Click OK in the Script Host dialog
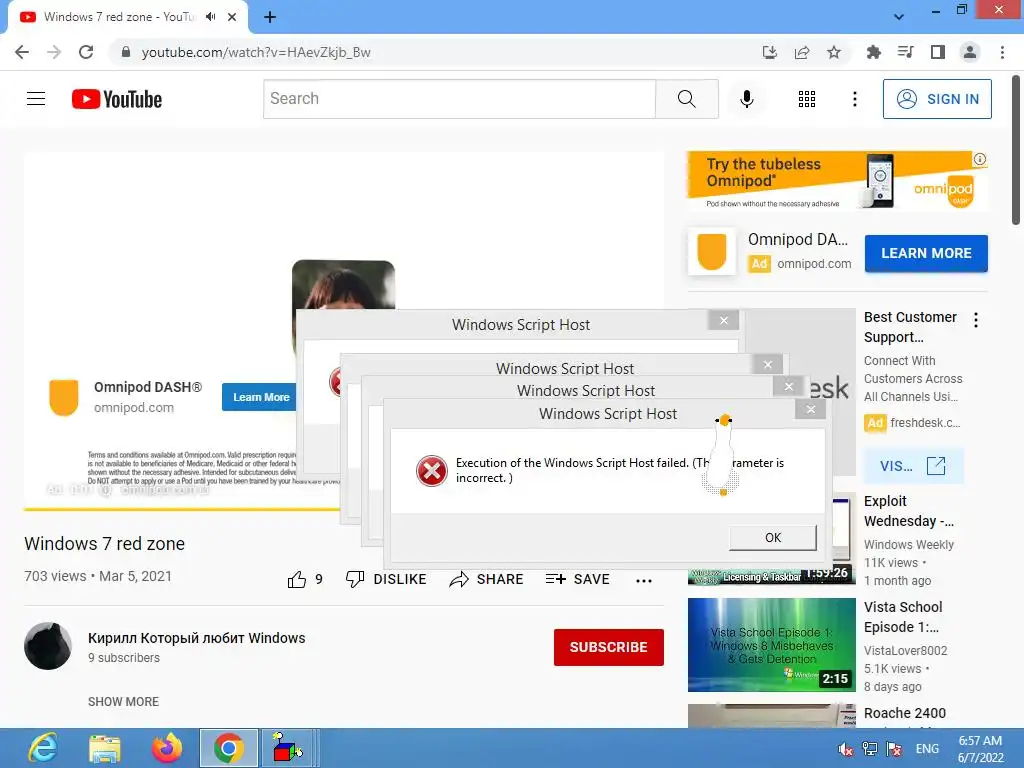Image resolution: width=1024 pixels, height=768 pixels. click(773, 537)
